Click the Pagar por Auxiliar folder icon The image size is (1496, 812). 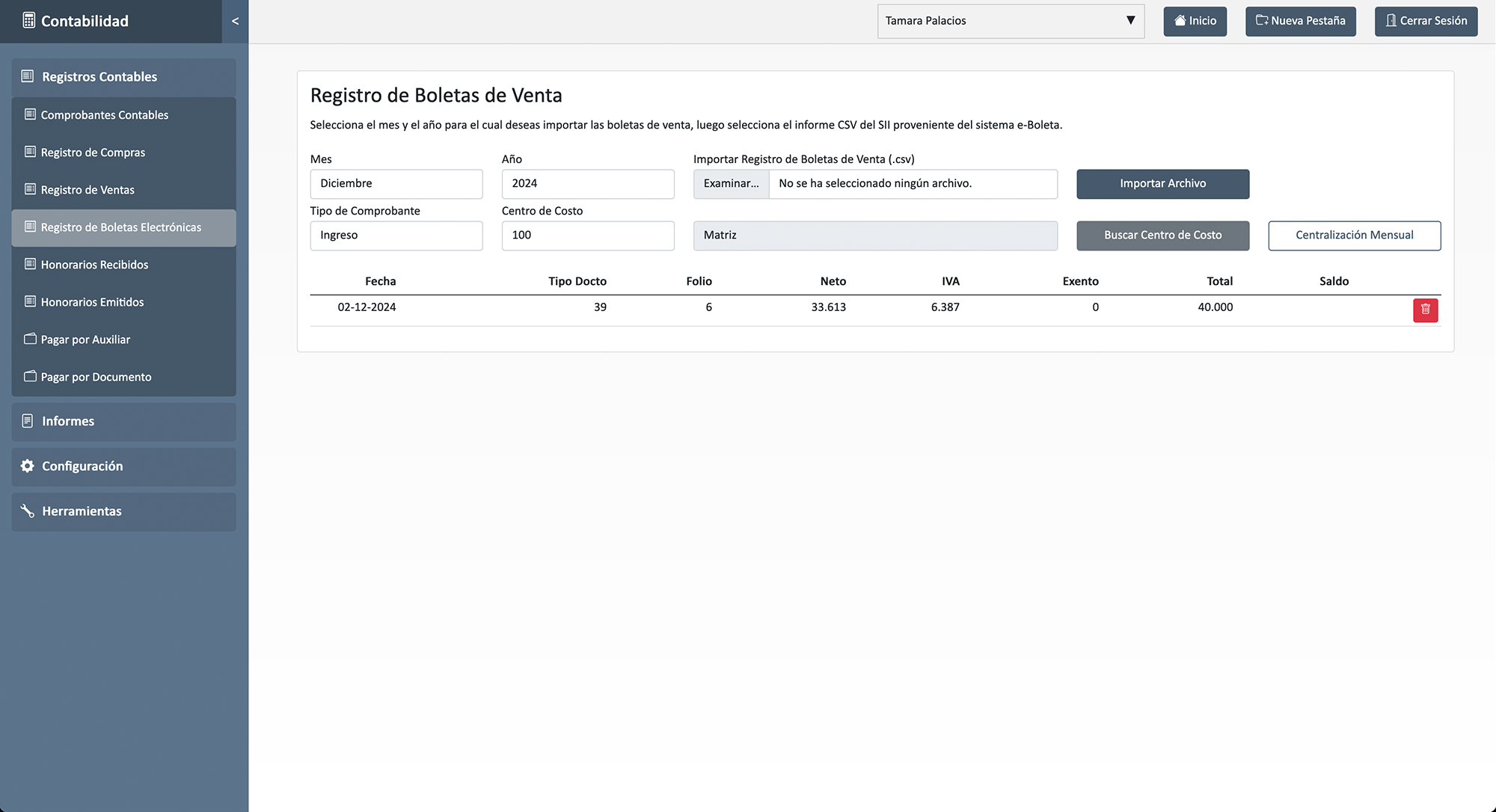click(30, 339)
